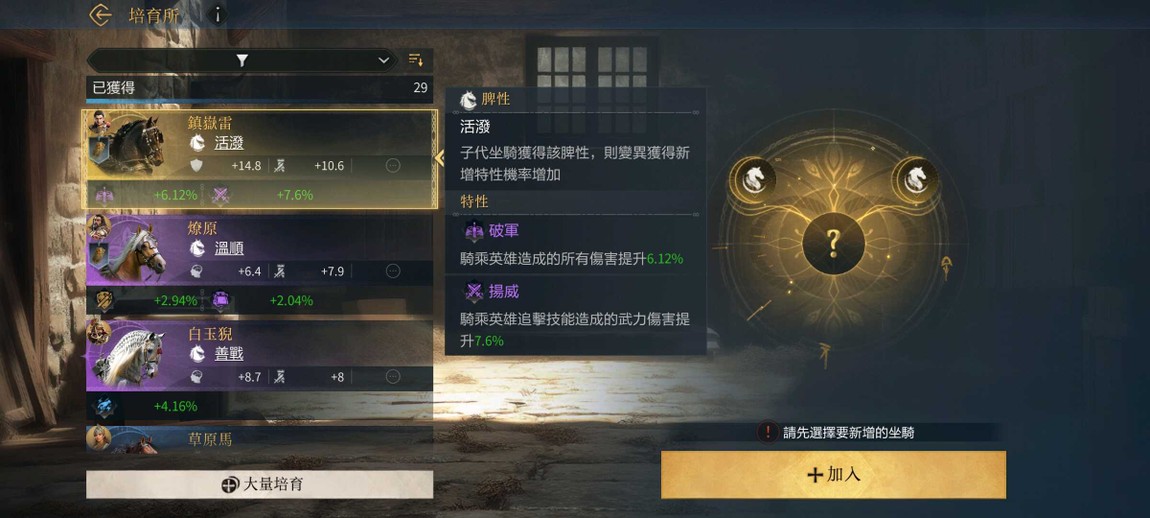1150x518 pixels.
Task: Click the 活潑 temperament link on 鎮嶽雷
Action: (229, 143)
